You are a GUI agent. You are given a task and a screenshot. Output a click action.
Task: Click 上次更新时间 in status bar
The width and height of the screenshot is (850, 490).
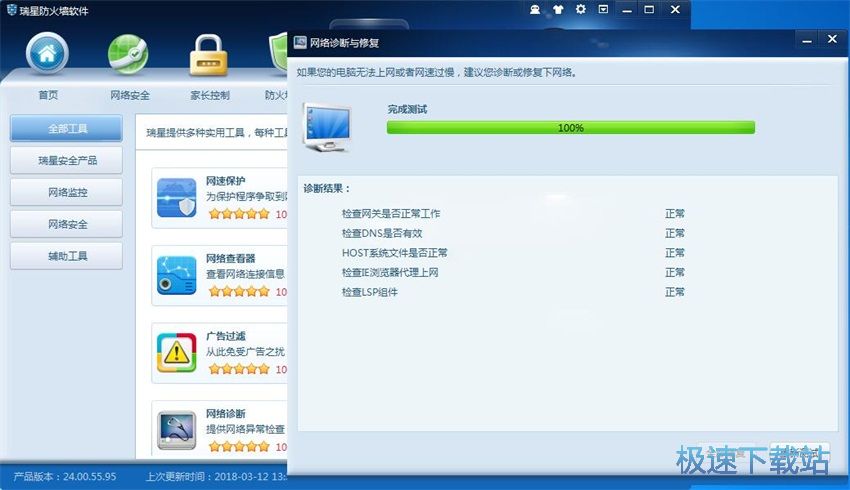pyautogui.click(x=216, y=476)
